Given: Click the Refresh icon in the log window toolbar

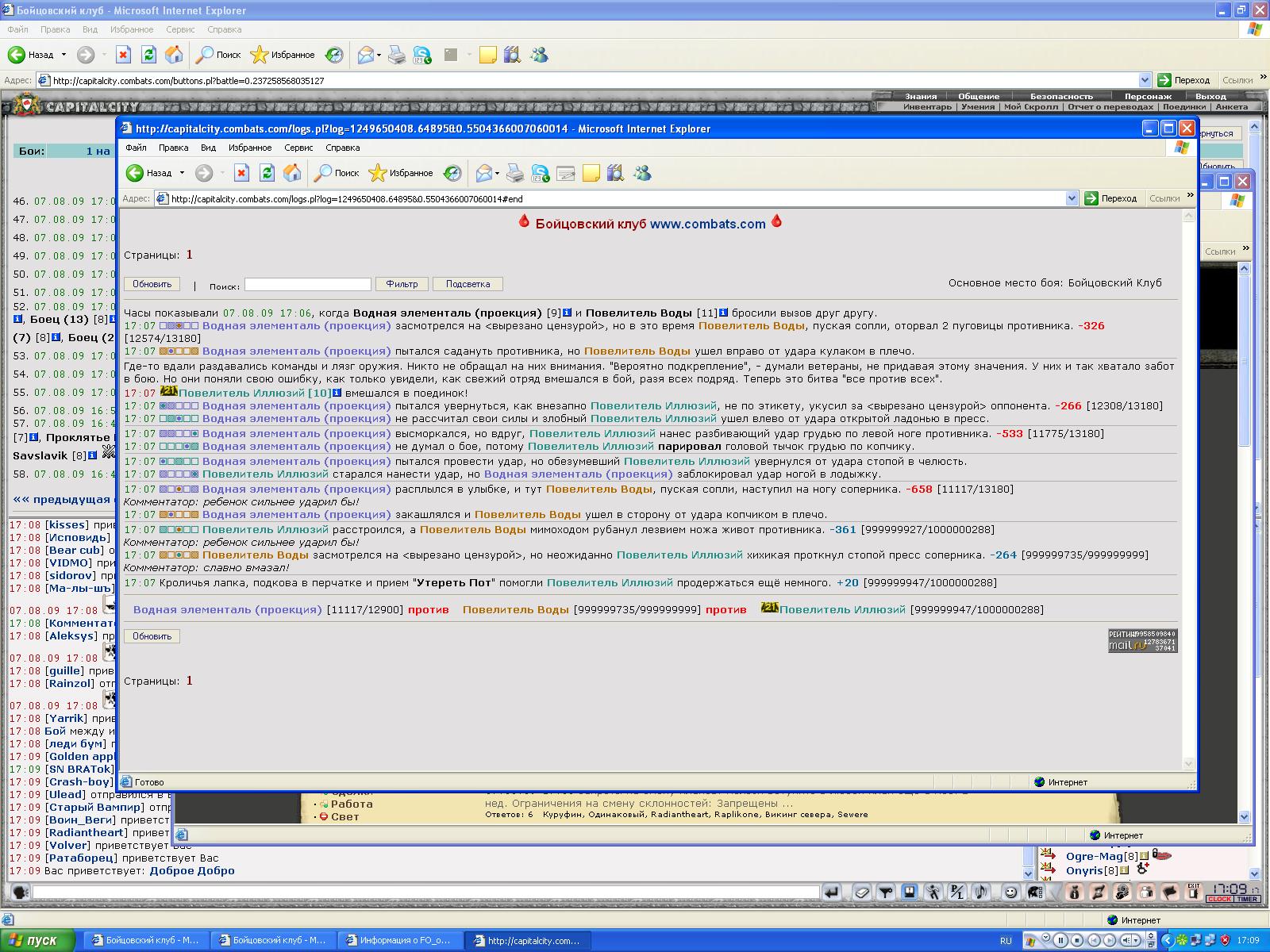Looking at the screenshot, I should (x=267, y=173).
